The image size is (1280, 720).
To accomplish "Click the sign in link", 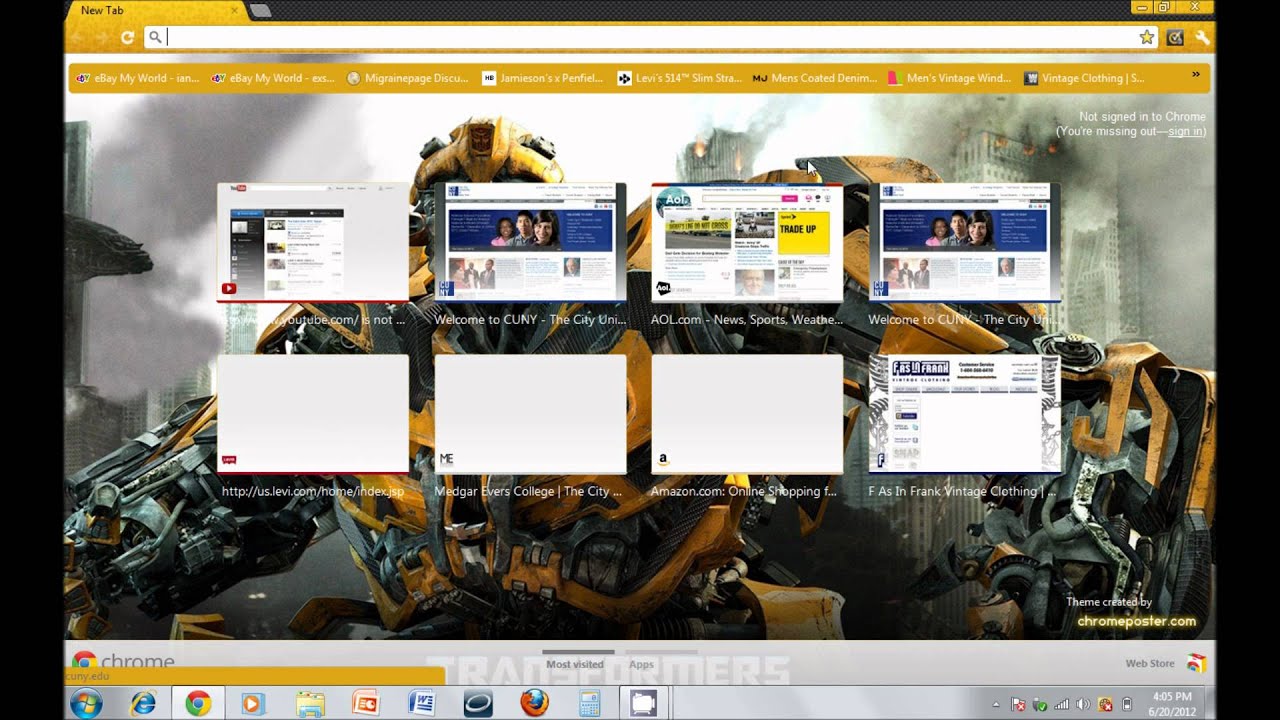I will pyautogui.click(x=1185, y=131).
